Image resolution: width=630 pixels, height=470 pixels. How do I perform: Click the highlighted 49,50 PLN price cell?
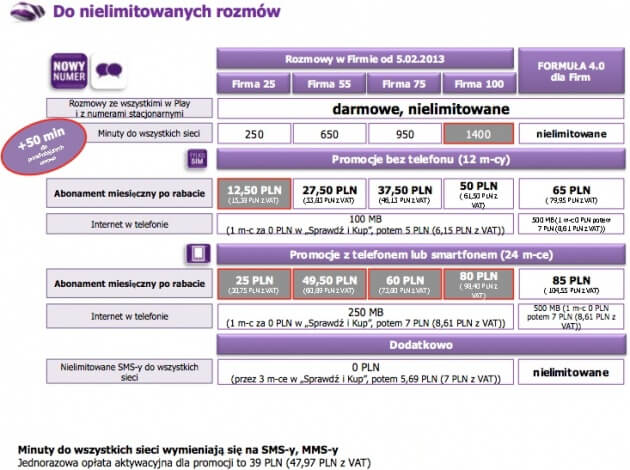click(x=329, y=284)
